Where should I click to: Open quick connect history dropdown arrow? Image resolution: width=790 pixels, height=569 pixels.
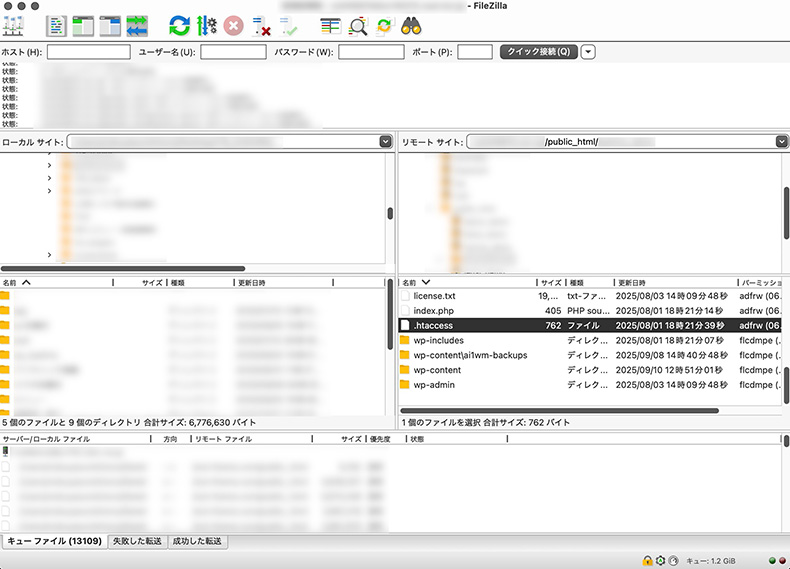pyautogui.click(x=588, y=52)
